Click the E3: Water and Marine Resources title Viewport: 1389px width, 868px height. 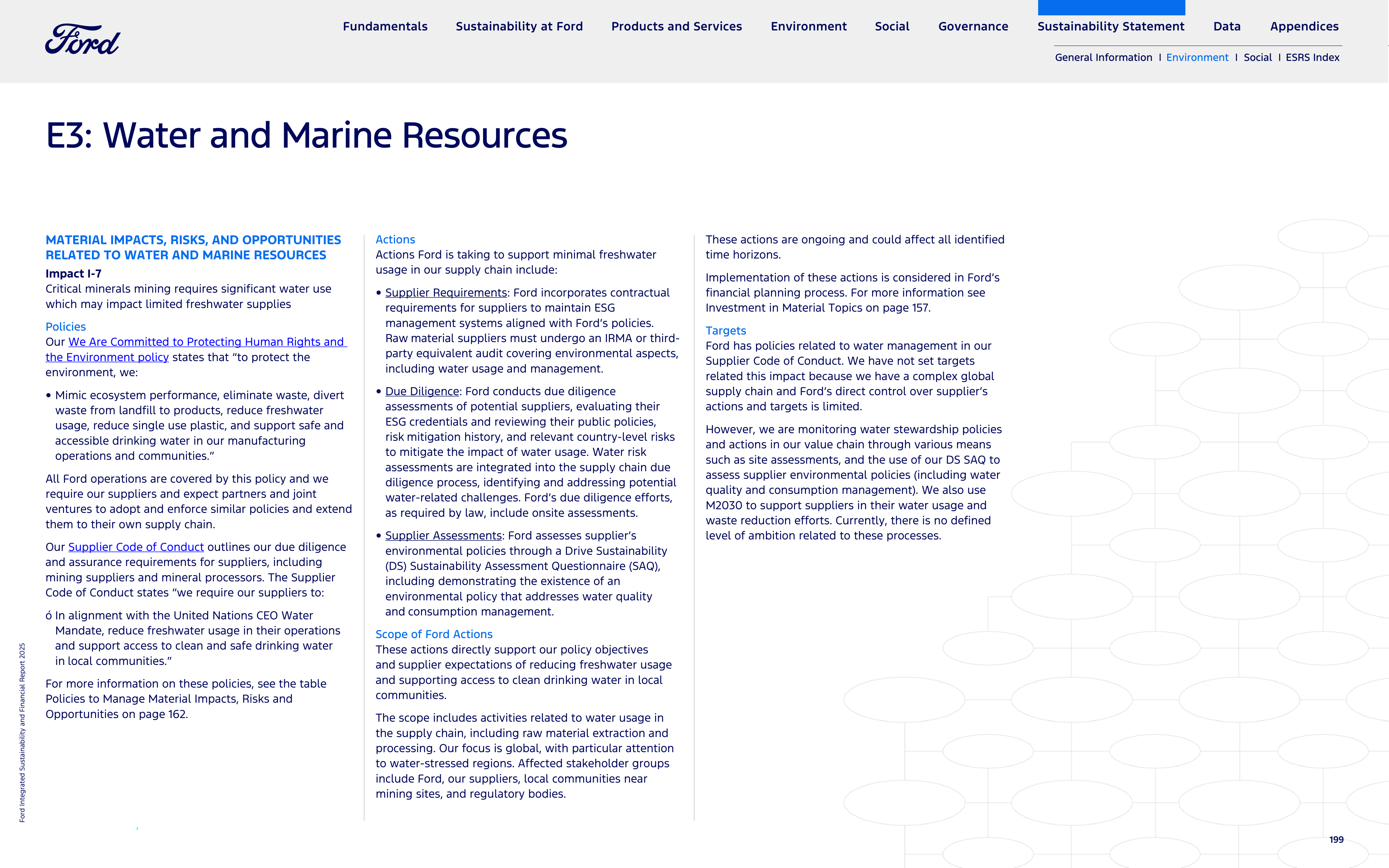coord(306,135)
